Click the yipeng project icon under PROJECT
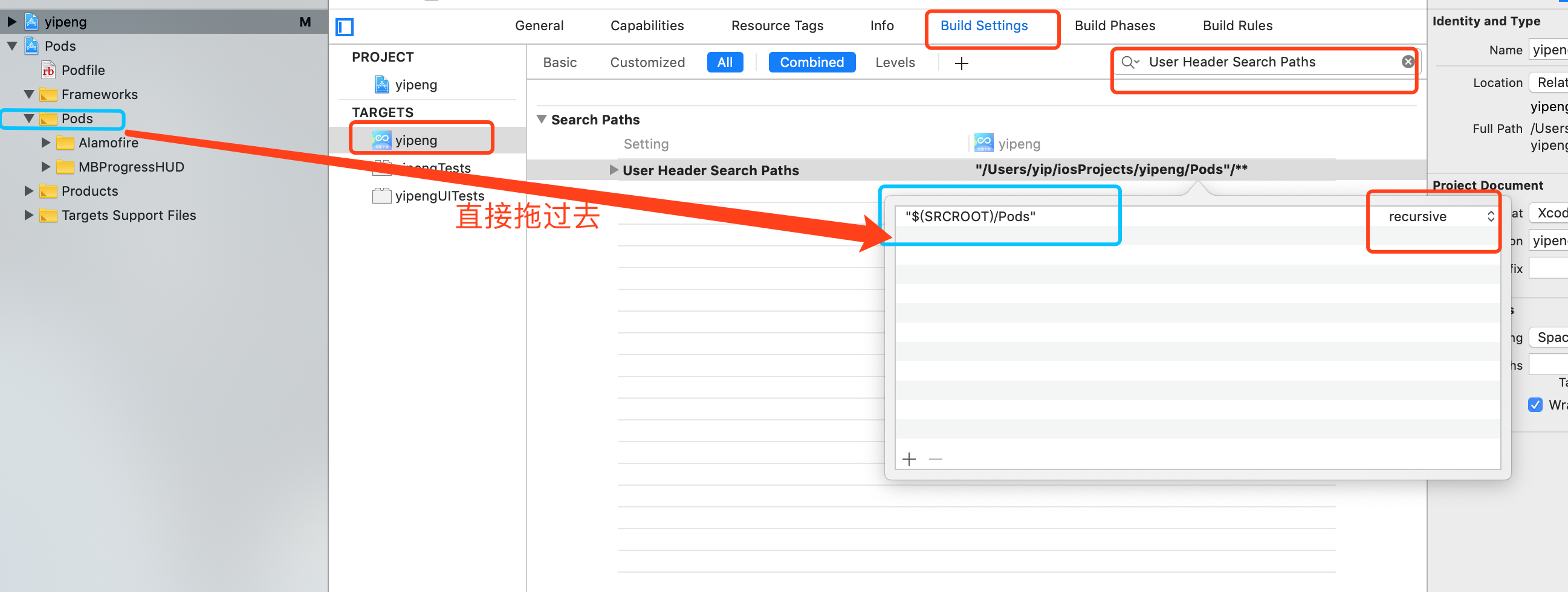 point(381,85)
